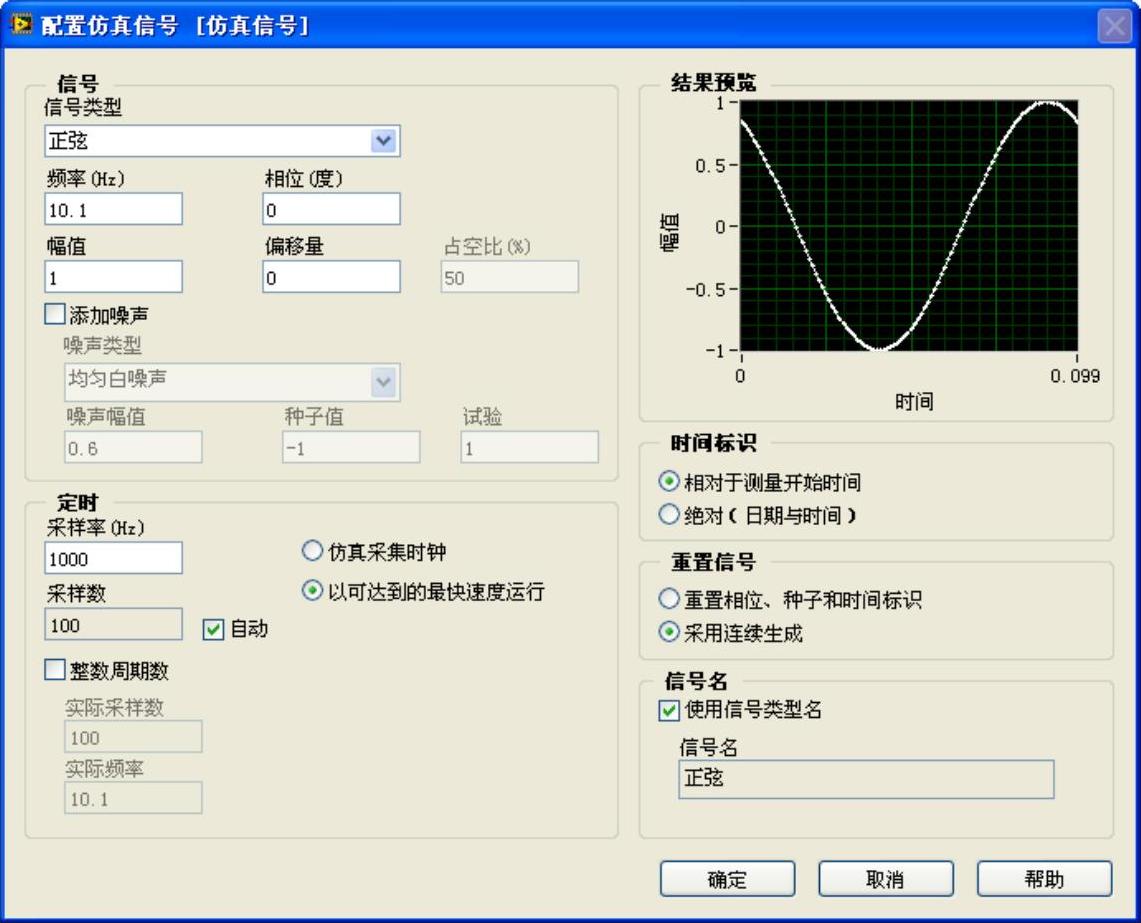Select 采用连续生成 radio button
Viewport: 1141px width, 923px height.
pos(668,632)
